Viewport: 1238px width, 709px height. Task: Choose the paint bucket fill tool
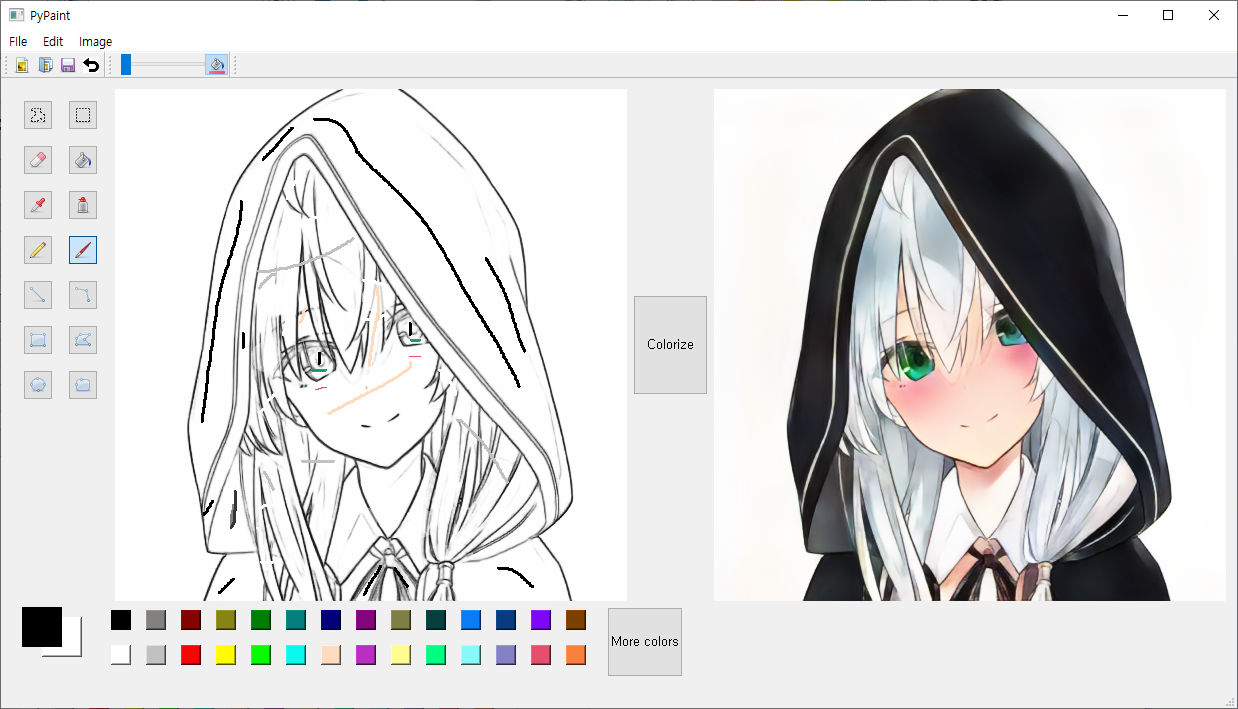(x=83, y=160)
